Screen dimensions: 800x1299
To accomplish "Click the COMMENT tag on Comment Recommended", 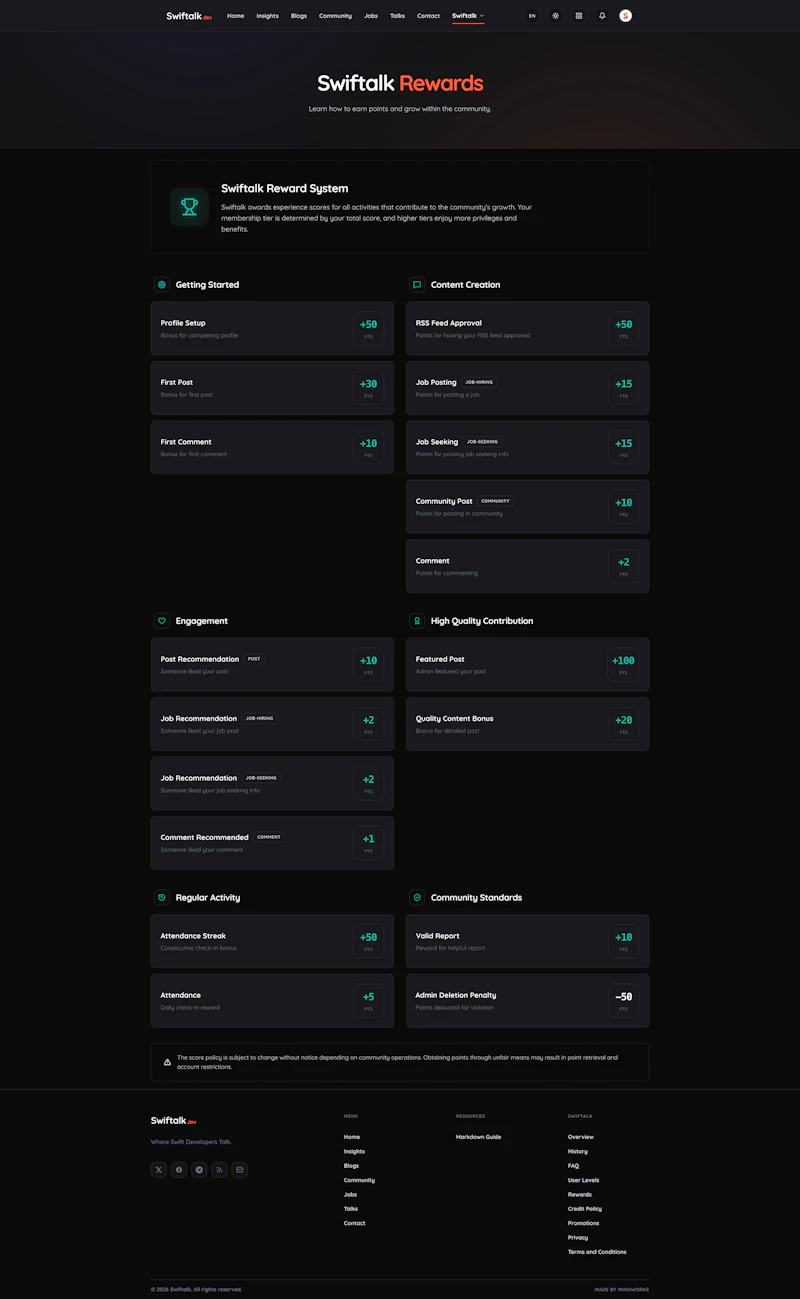I will click(x=268, y=837).
